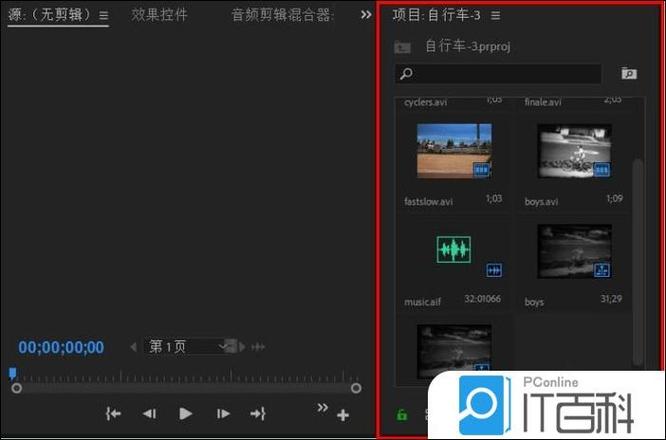Switch to the 效果控件 tab
666x440 pixels.
(x=159, y=15)
